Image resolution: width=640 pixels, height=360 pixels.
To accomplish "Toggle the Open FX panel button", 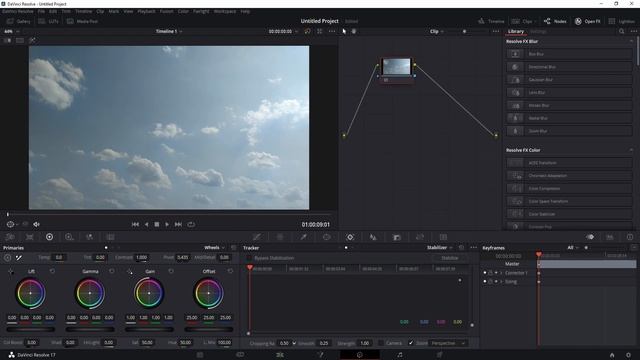I will (x=588, y=21).
